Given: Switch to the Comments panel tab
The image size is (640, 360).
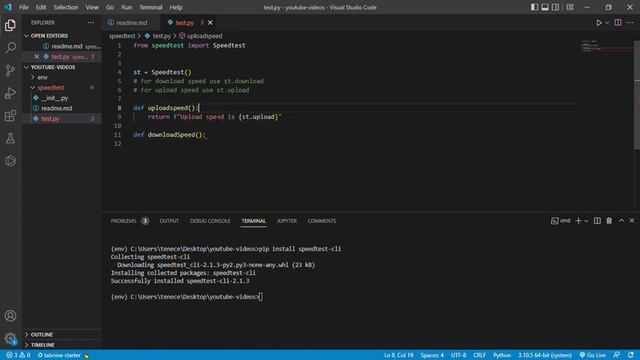Looking at the screenshot, I should tap(322, 221).
